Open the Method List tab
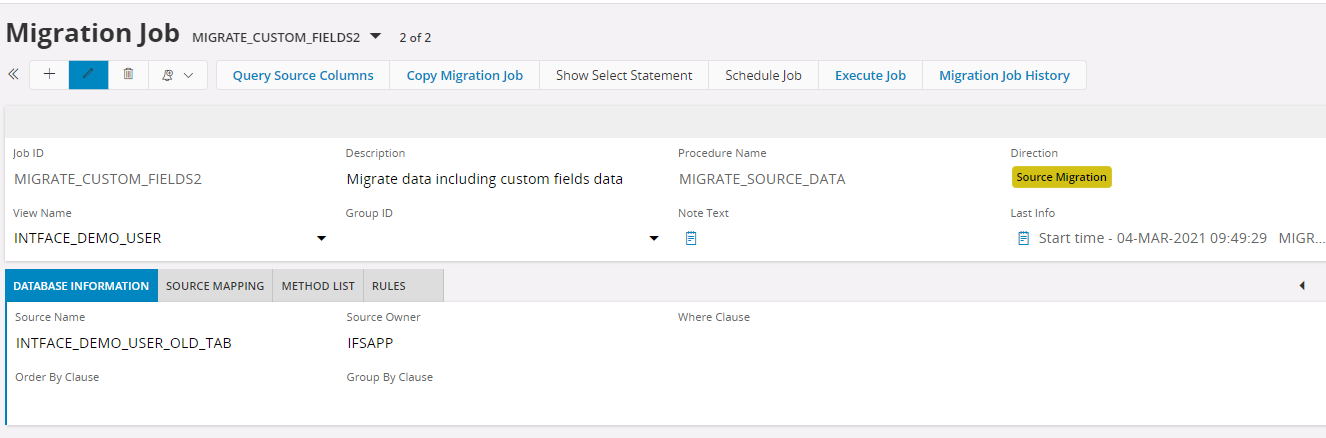Screen dimensions: 1326x438 [318, 286]
